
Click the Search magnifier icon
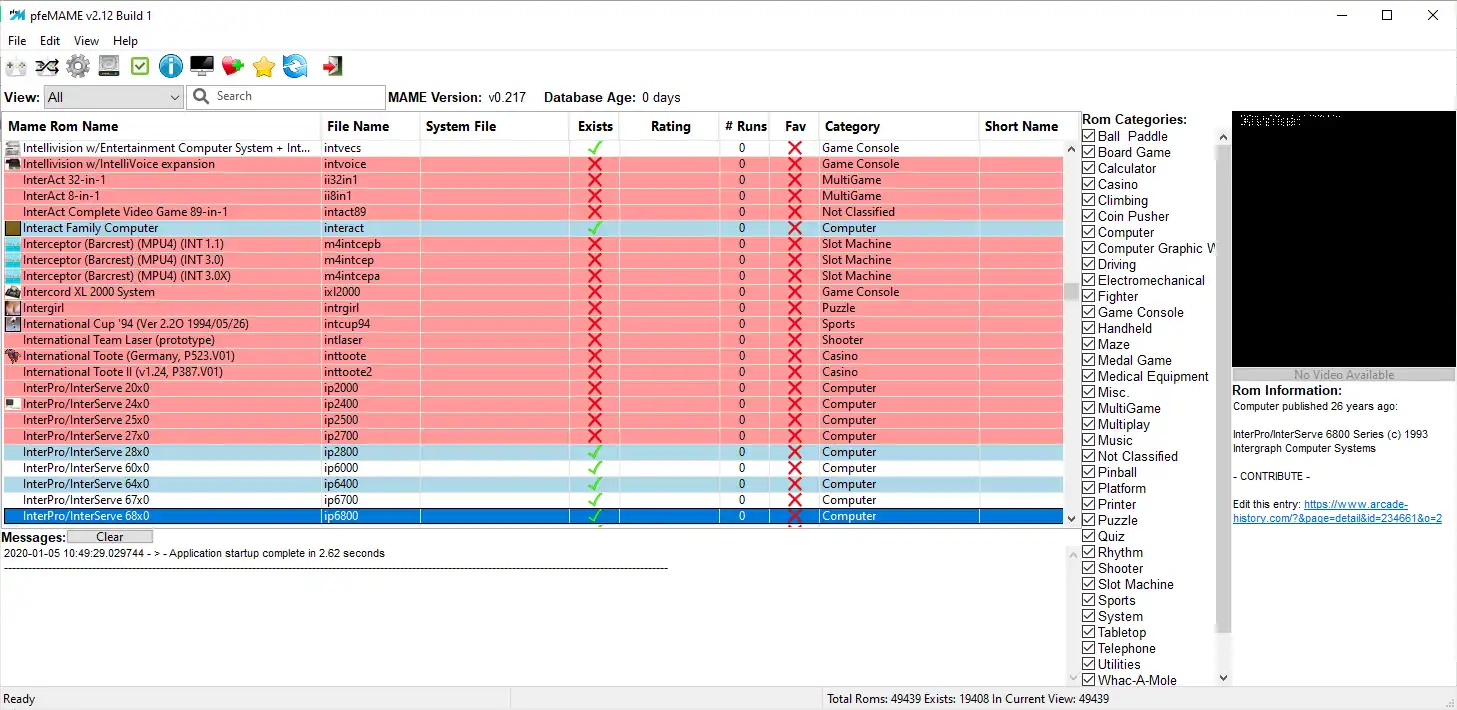201,96
